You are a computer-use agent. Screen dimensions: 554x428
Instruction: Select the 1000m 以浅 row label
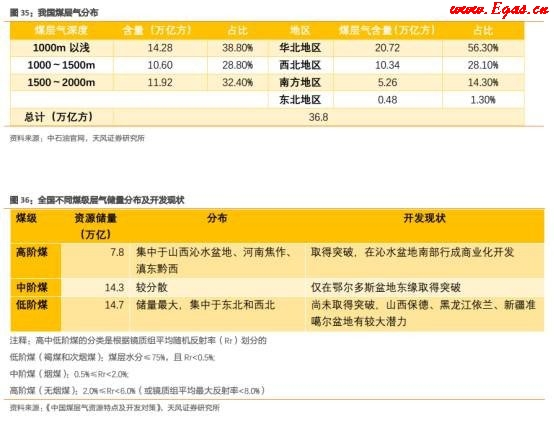tap(61, 48)
